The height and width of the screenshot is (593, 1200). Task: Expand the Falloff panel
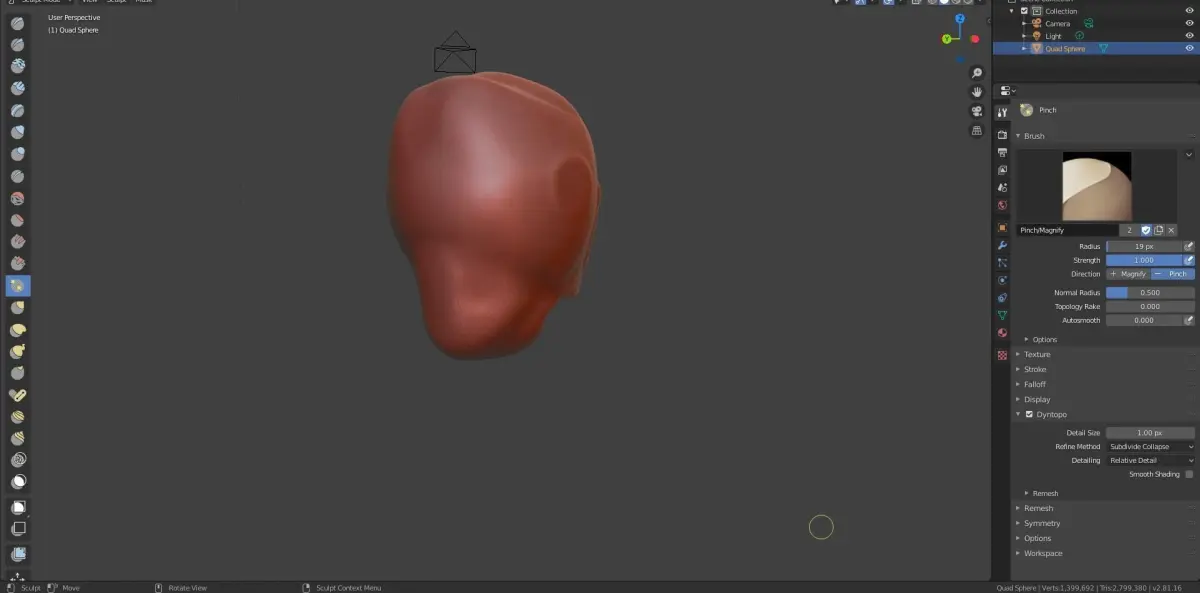[x=1033, y=384]
